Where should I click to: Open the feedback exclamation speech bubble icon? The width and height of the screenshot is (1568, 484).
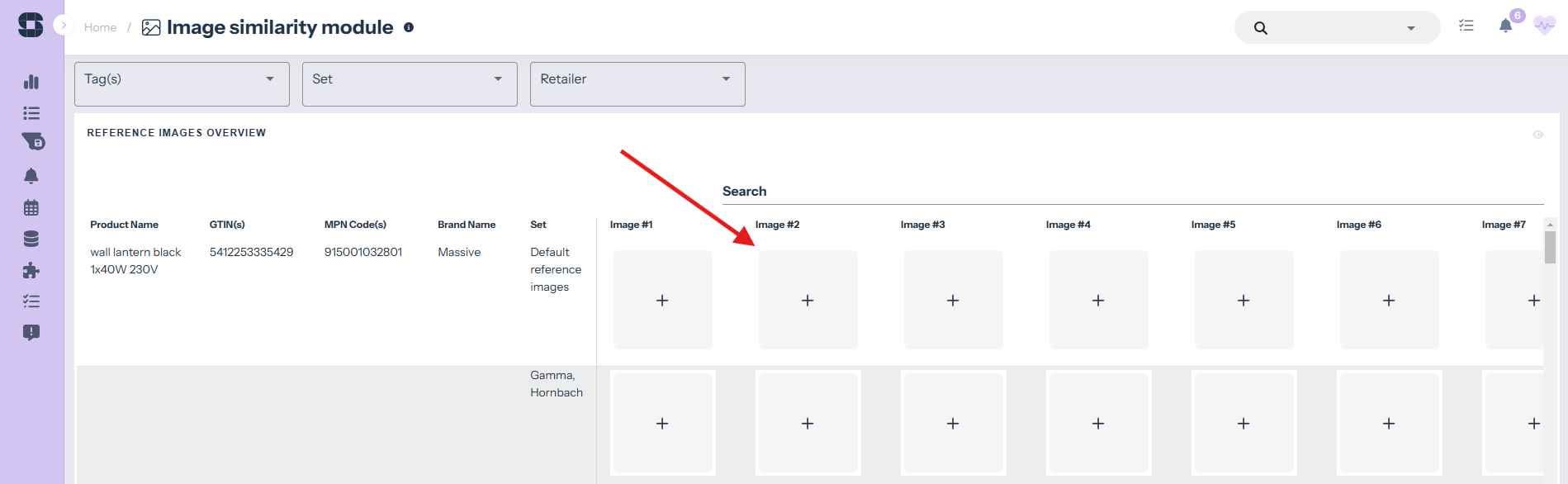click(31, 332)
